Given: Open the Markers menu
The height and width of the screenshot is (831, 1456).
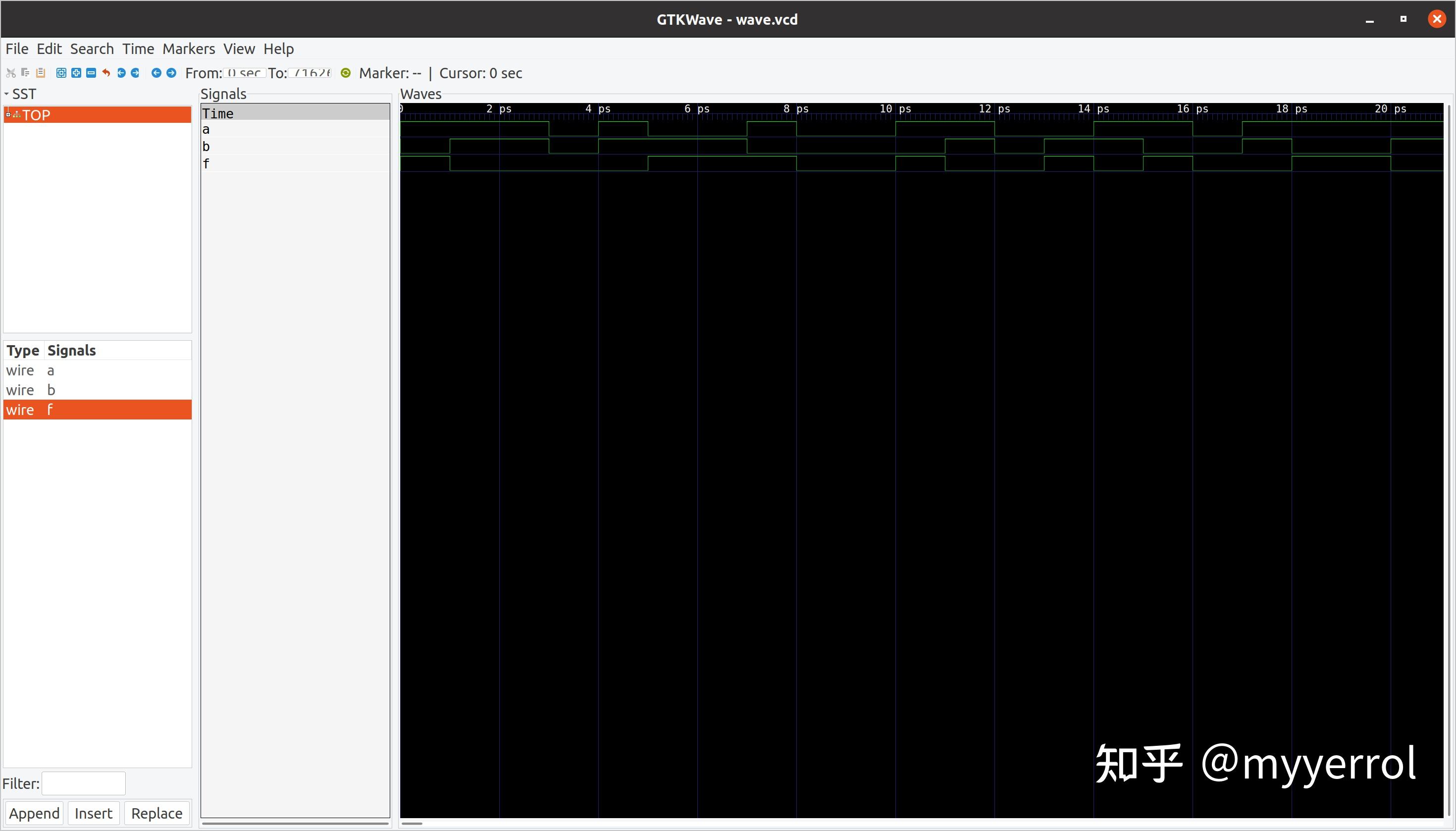Looking at the screenshot, I should tap(188, 49).
